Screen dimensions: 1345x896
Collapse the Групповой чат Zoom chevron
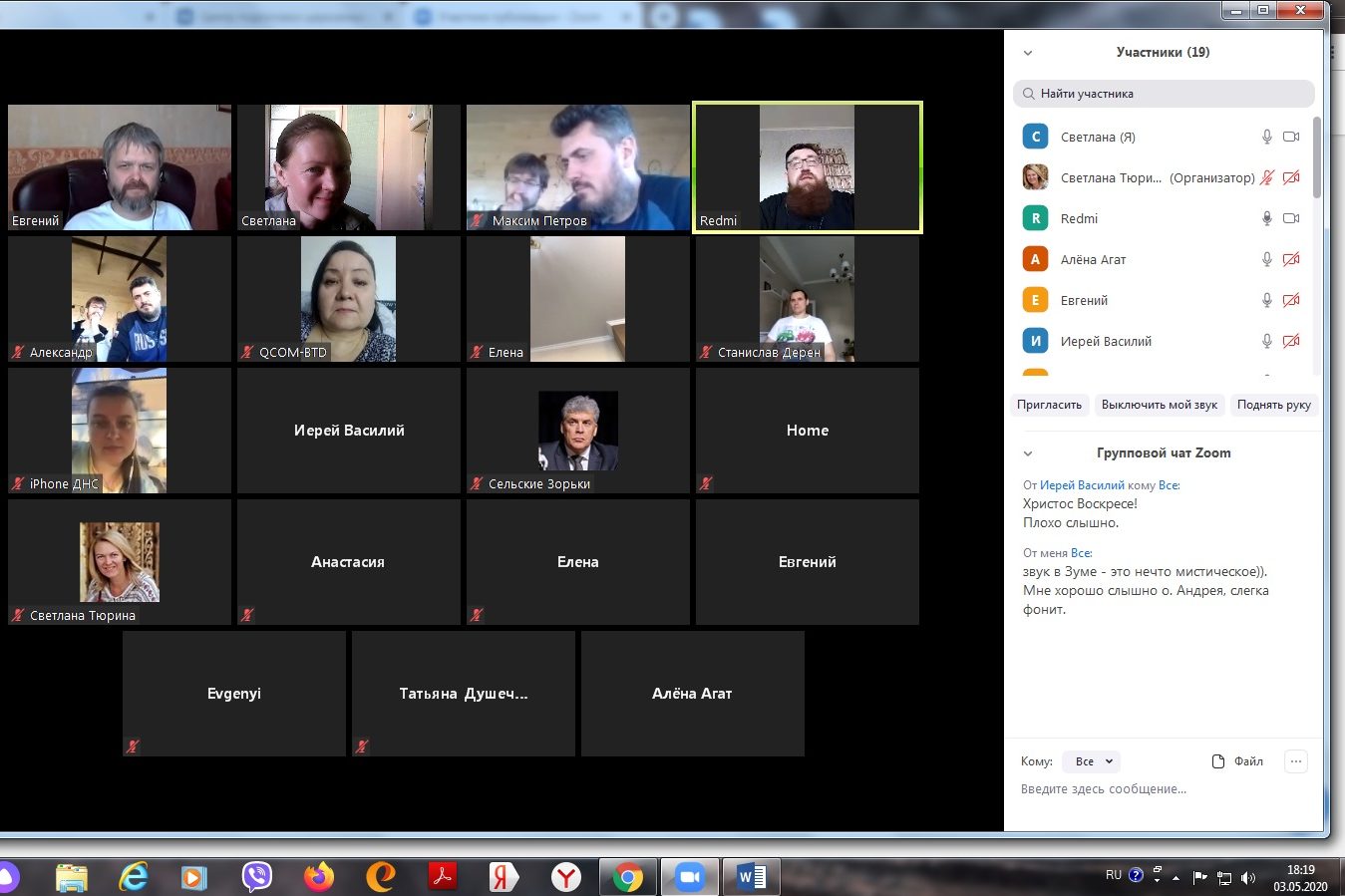pyautogui.click(x=1028, y=453)
